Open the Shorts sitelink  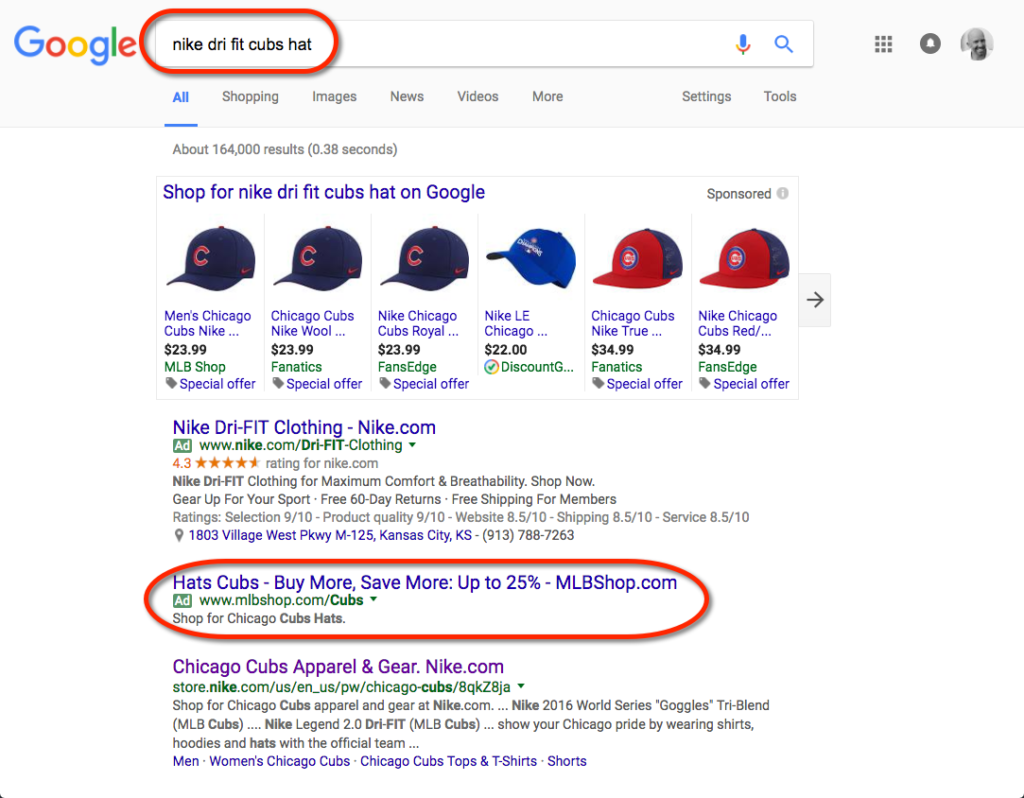click(567, 761)
